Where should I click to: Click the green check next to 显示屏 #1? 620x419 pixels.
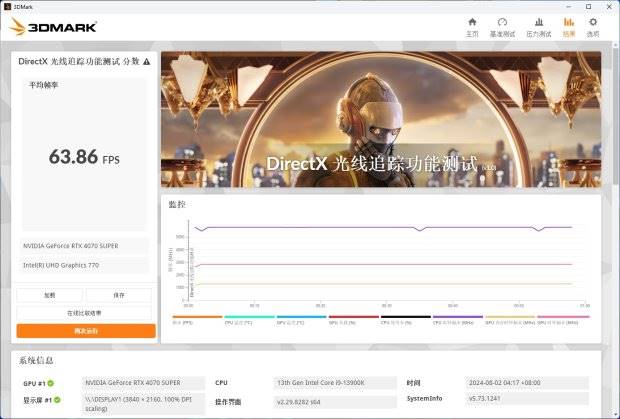(x=57, y=400)
